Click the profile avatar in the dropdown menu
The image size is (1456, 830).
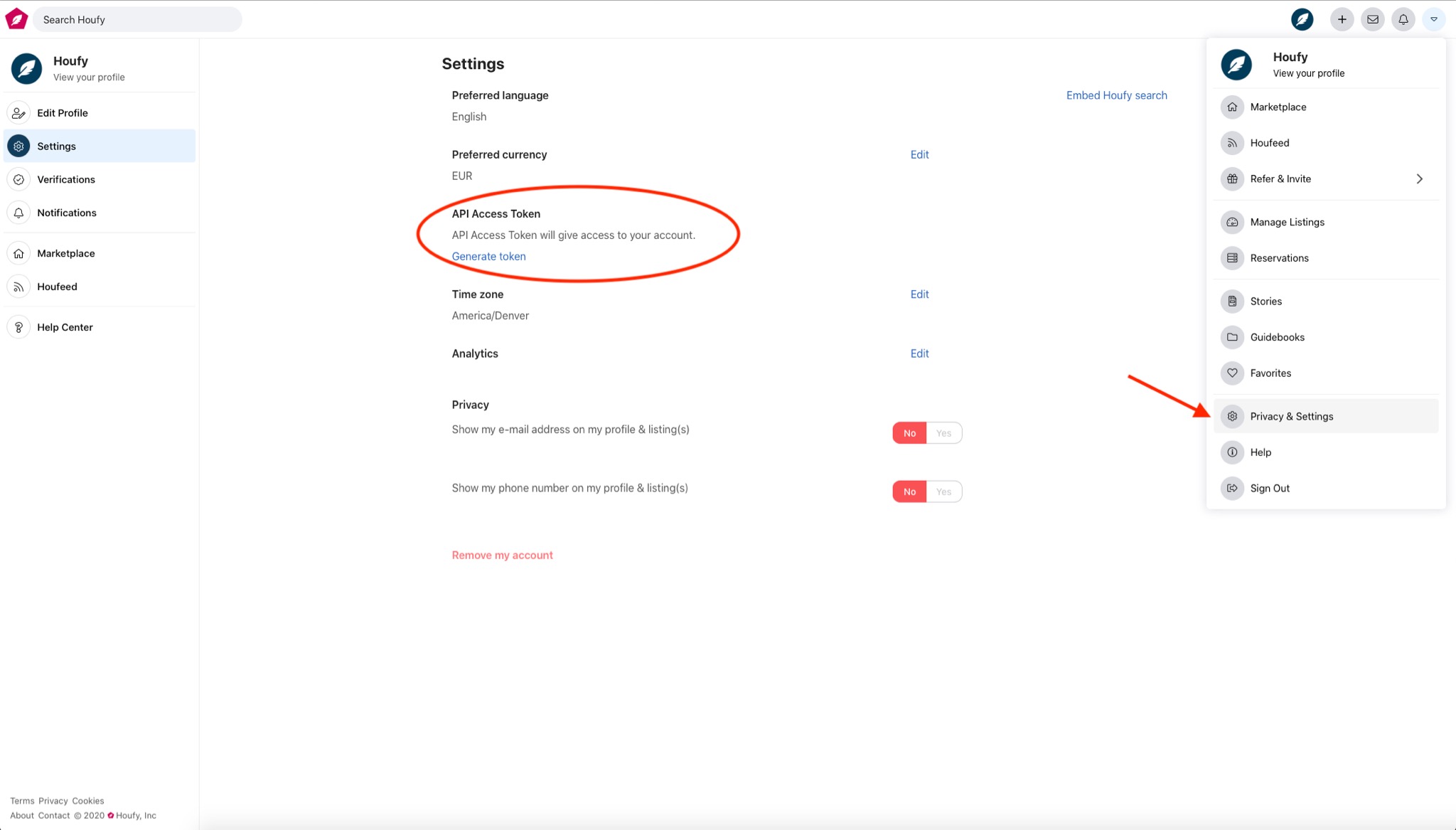(1236, 64)
